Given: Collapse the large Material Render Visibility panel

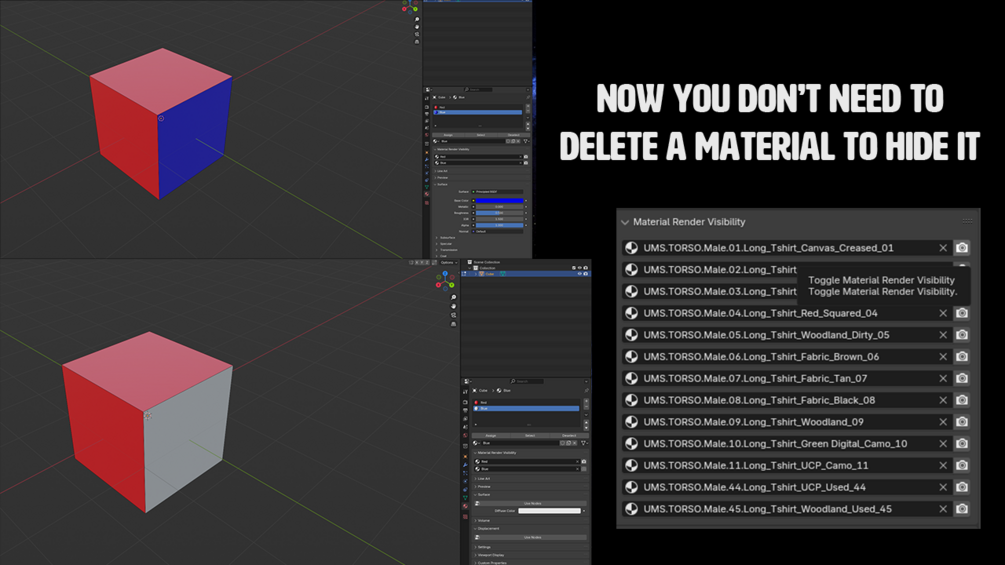Looking at the screenshot, I should (625, 222).
